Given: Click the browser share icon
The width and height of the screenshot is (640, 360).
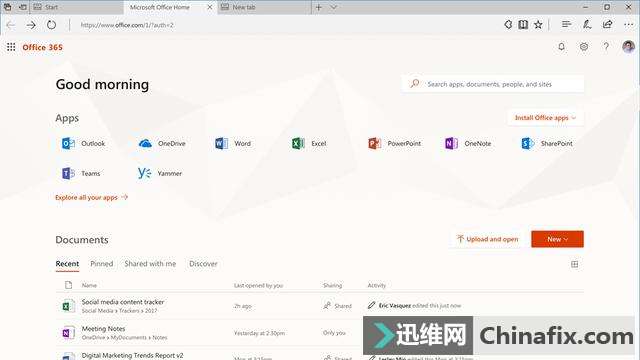Looking at the screenshot, I should tap(607, 24).
